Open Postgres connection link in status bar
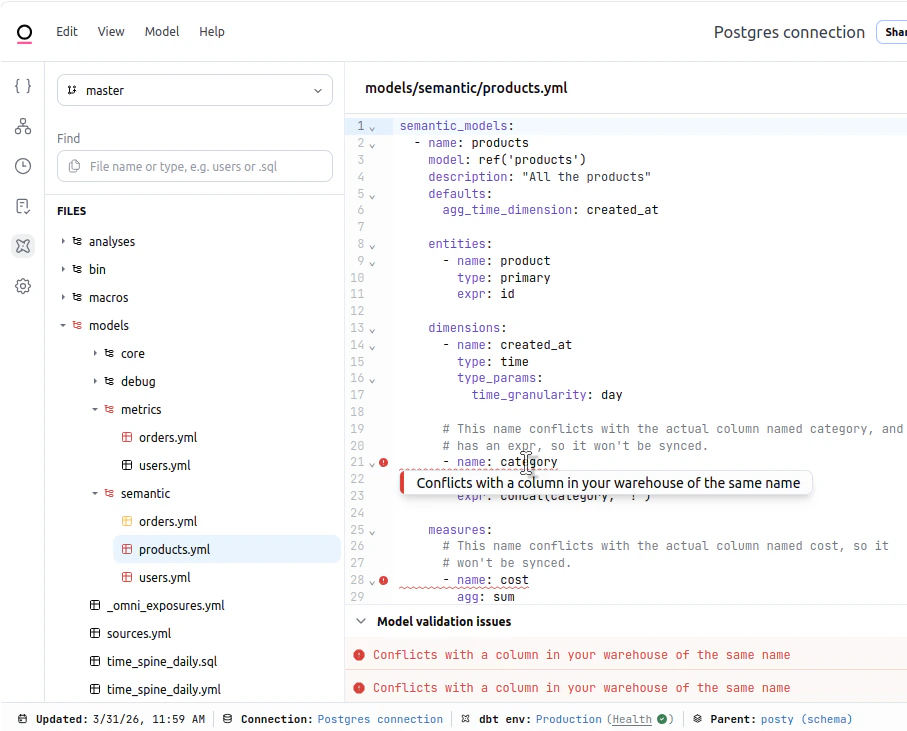907x731 pixels. 380,719
